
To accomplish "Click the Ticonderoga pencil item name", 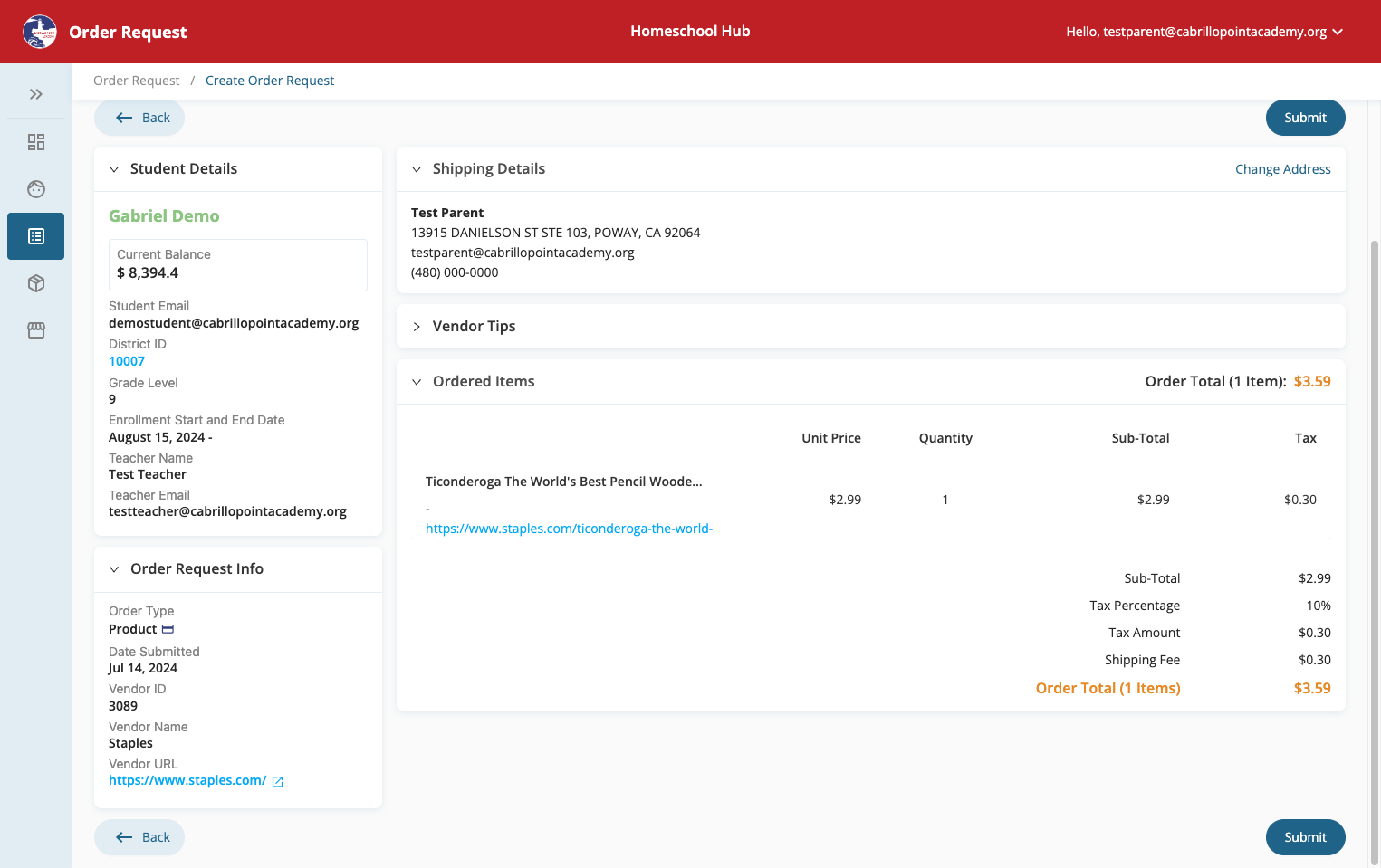I will [564, 482].
